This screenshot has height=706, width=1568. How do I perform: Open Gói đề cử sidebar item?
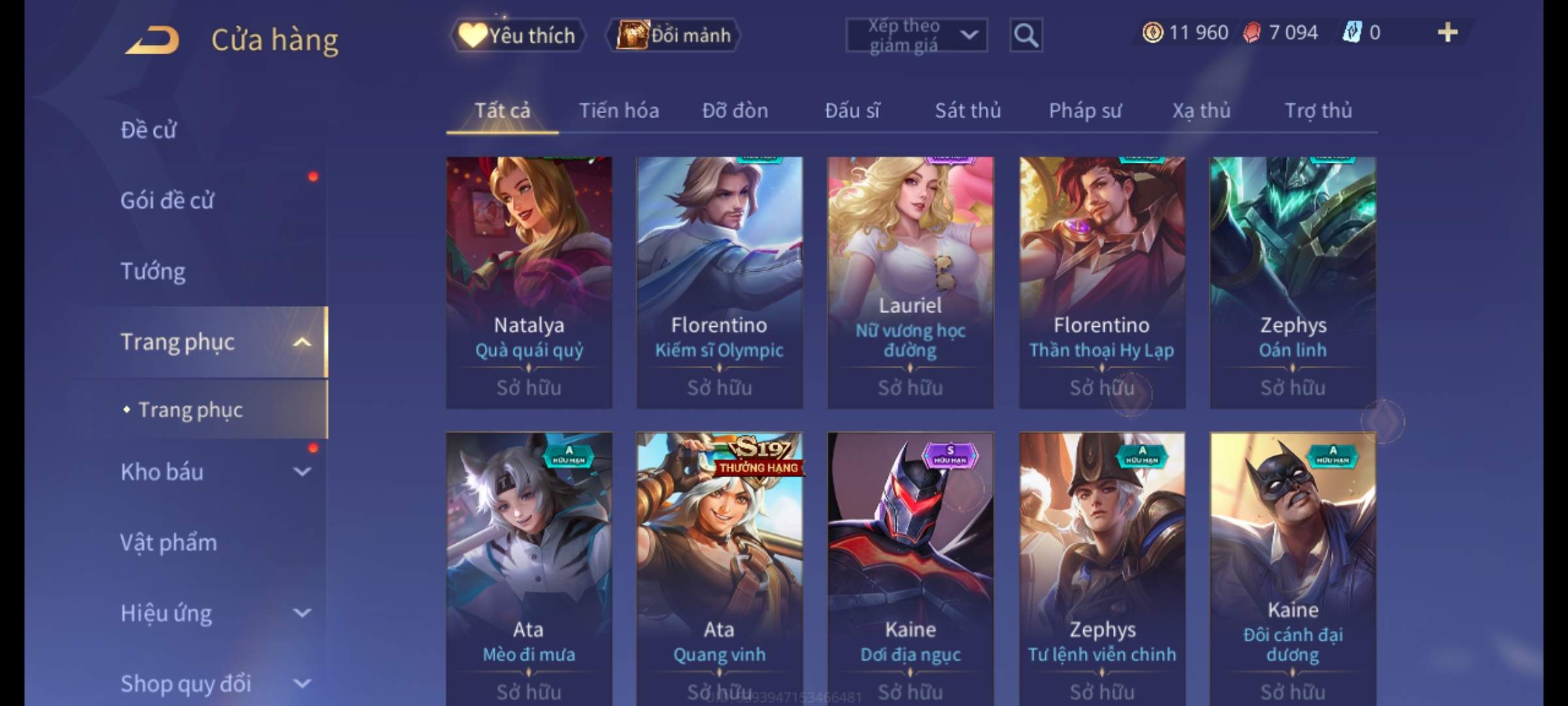coord(167,201)
